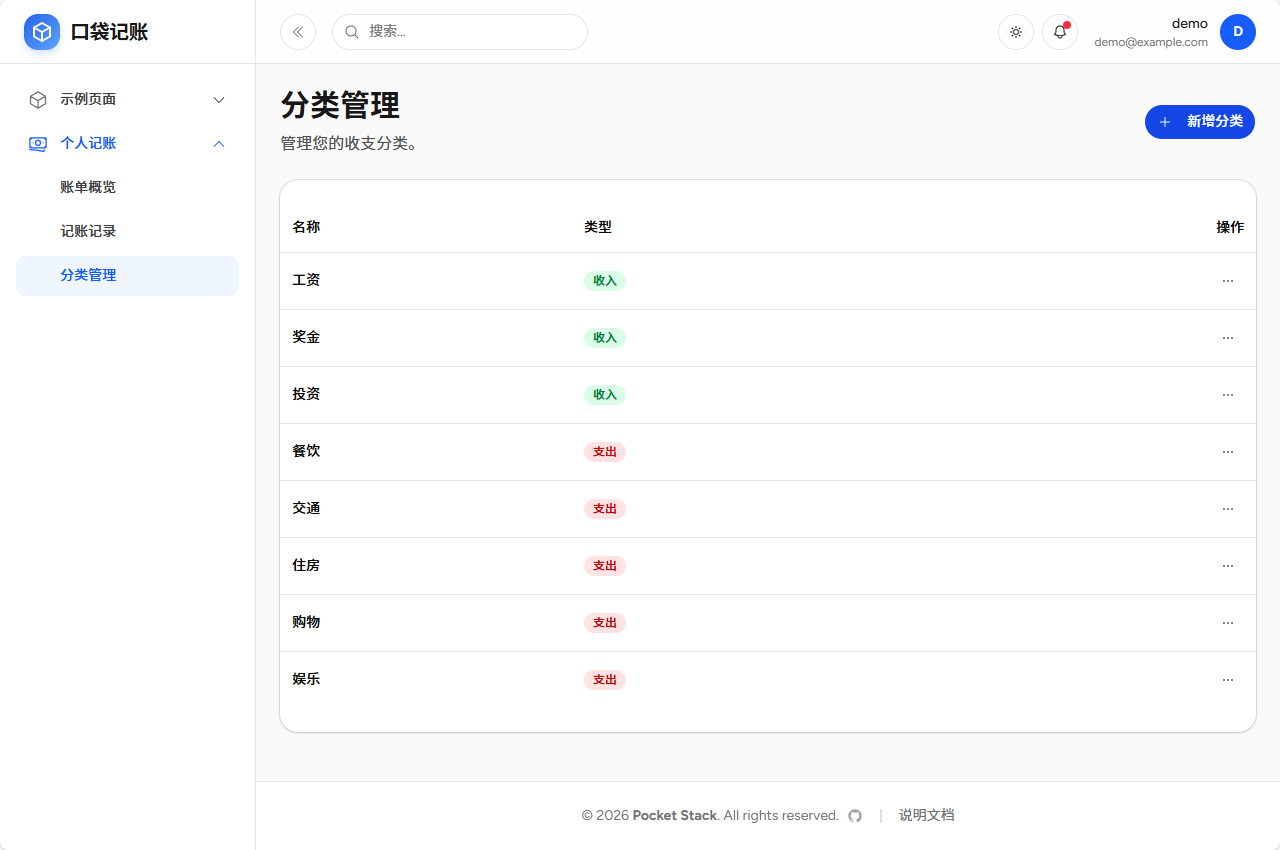Viewport: 1280px width, 850px height.
Task: Expand the 示例页面 menu chevron
Action: click(x=219, y=99)
